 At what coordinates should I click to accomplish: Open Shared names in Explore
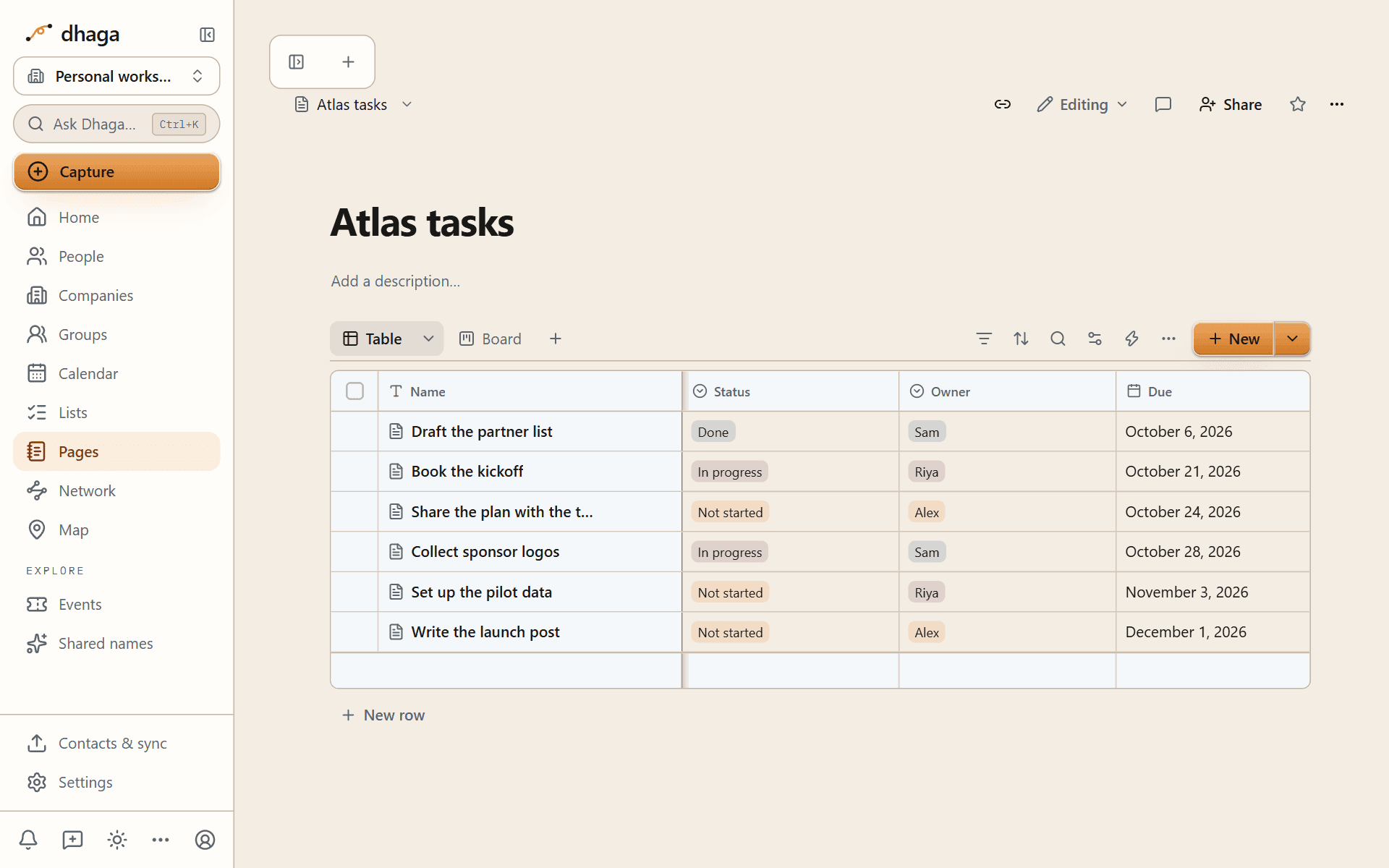pyautogui.click(x=116, y=643)
